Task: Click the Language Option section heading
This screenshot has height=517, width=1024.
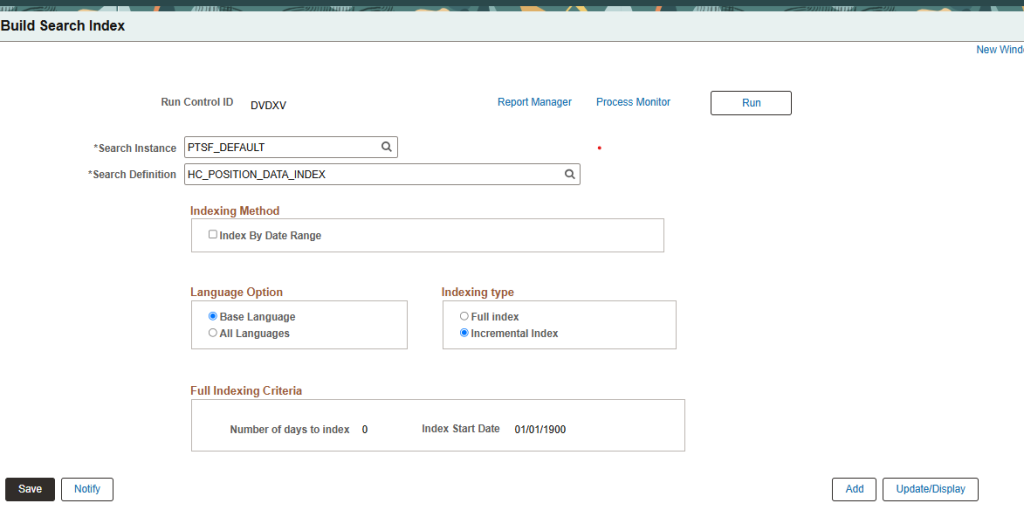Action: (236, 292)
